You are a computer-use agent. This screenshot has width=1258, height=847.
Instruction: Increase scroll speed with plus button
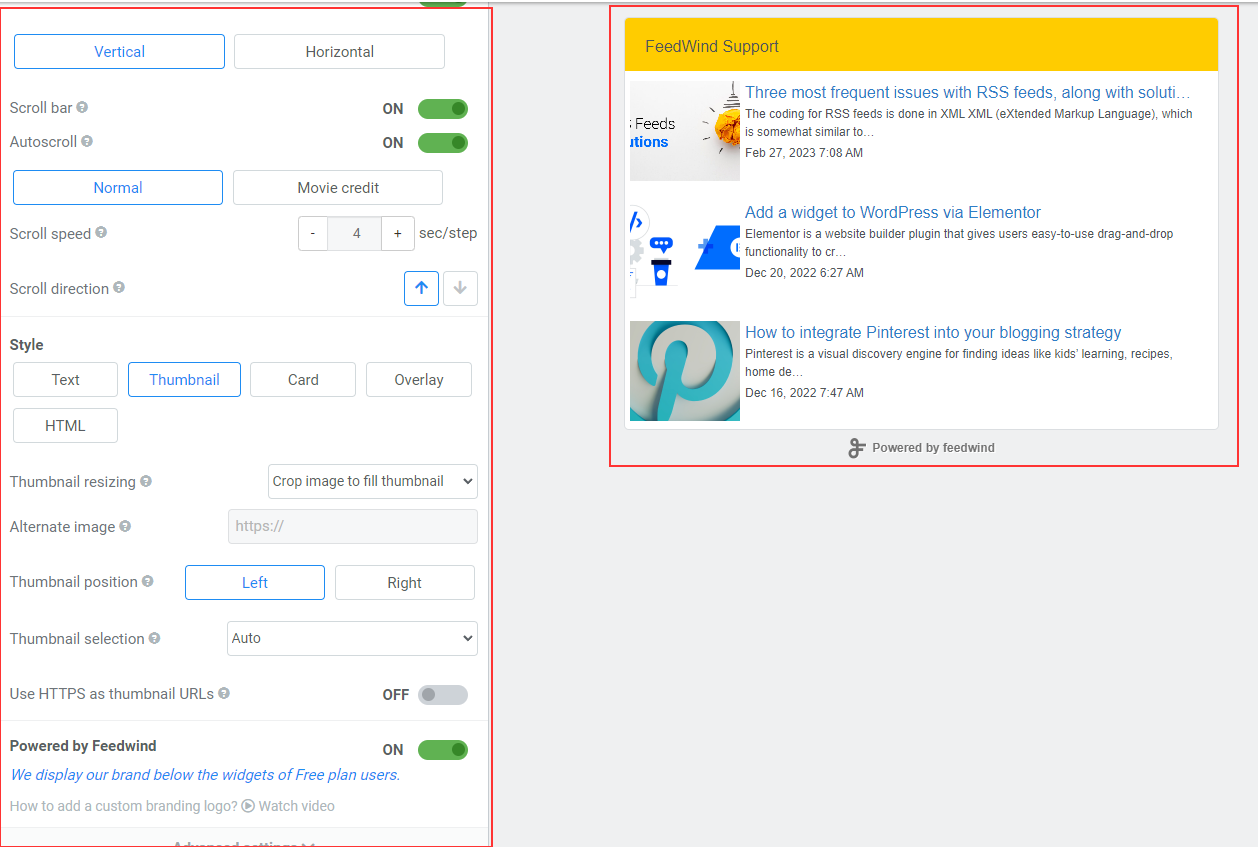398,233
